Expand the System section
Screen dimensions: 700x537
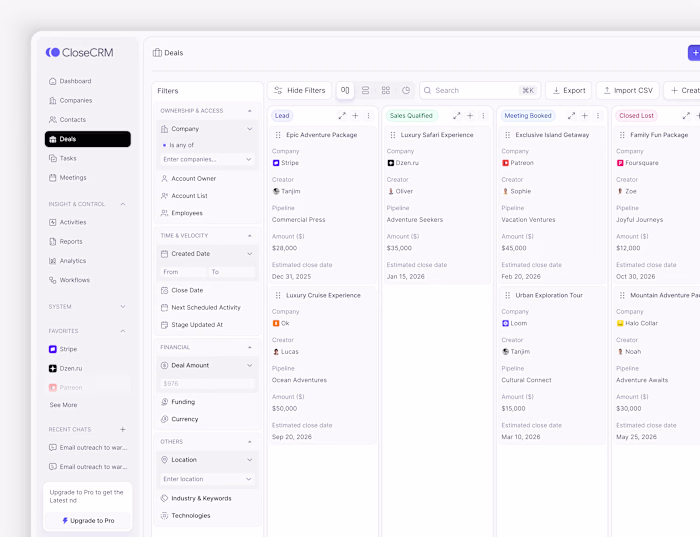[x=123, y=307]
